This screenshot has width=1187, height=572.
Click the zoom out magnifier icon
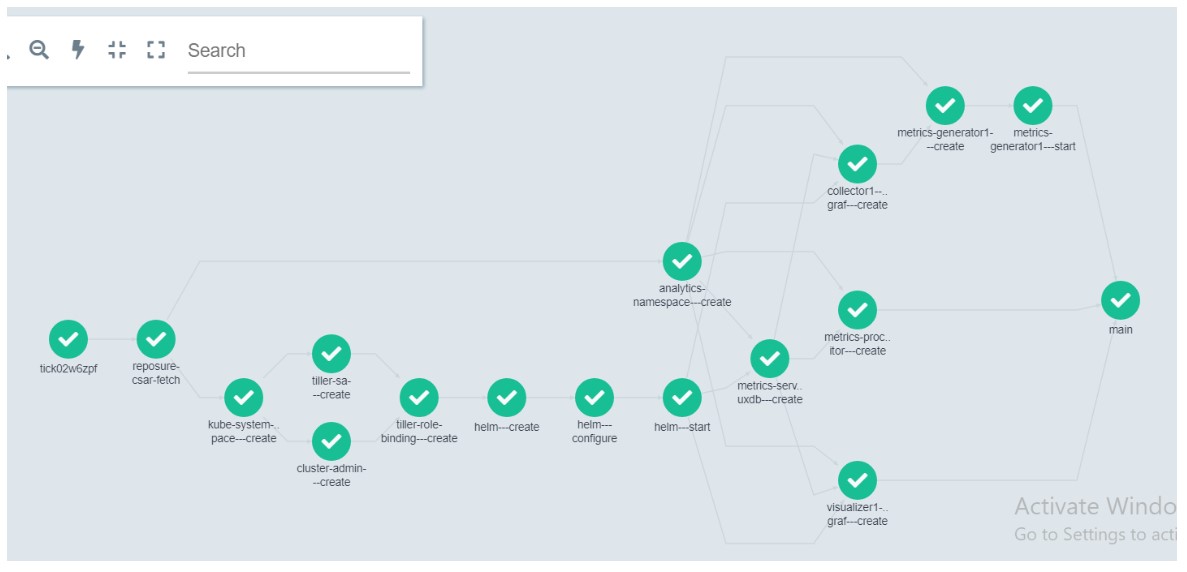point(39,50)
